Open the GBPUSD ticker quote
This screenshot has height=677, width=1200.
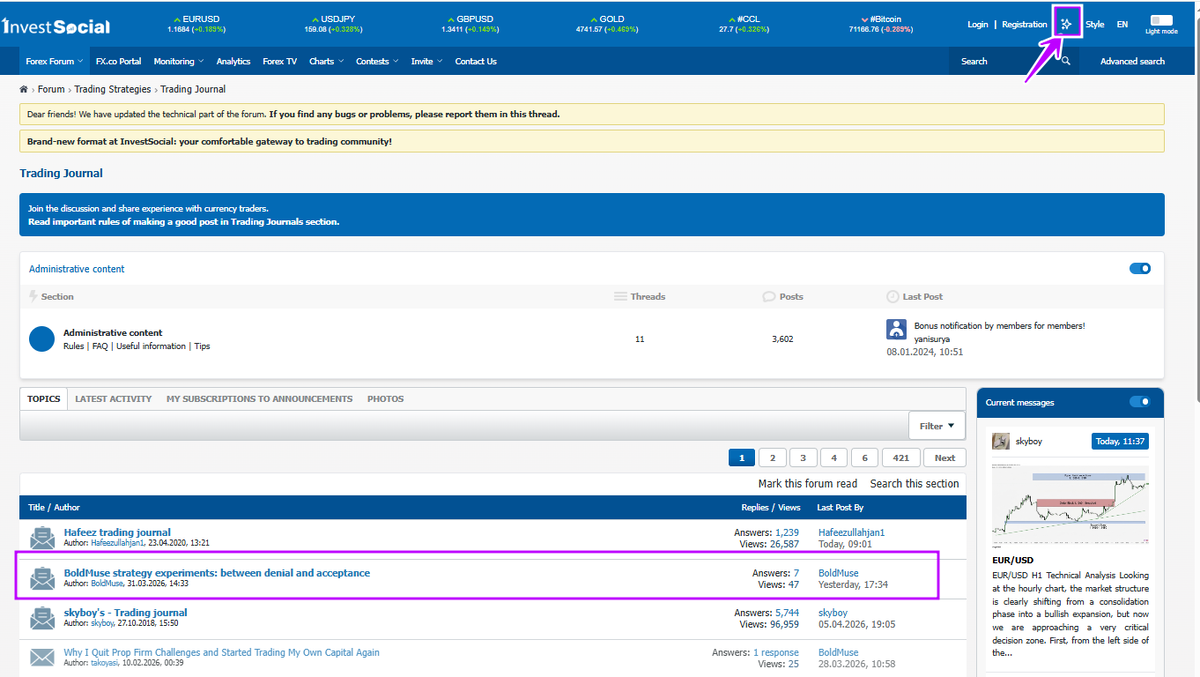tap(470, 24)
